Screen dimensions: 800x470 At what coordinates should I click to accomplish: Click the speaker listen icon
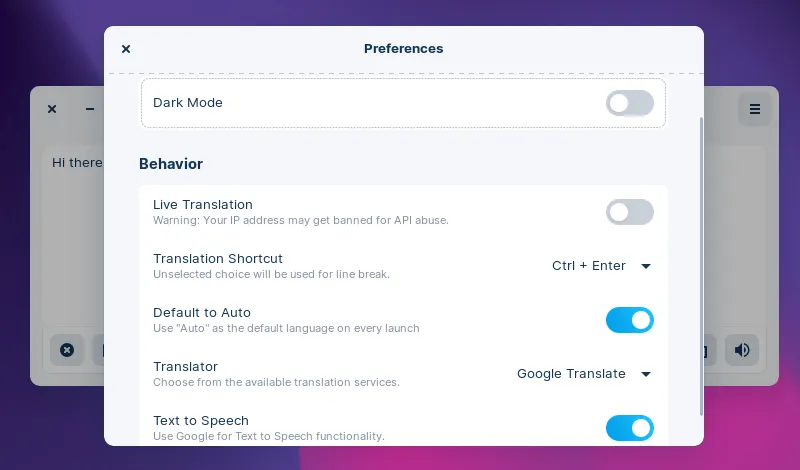pyautogui.click(x=742, y=350)
